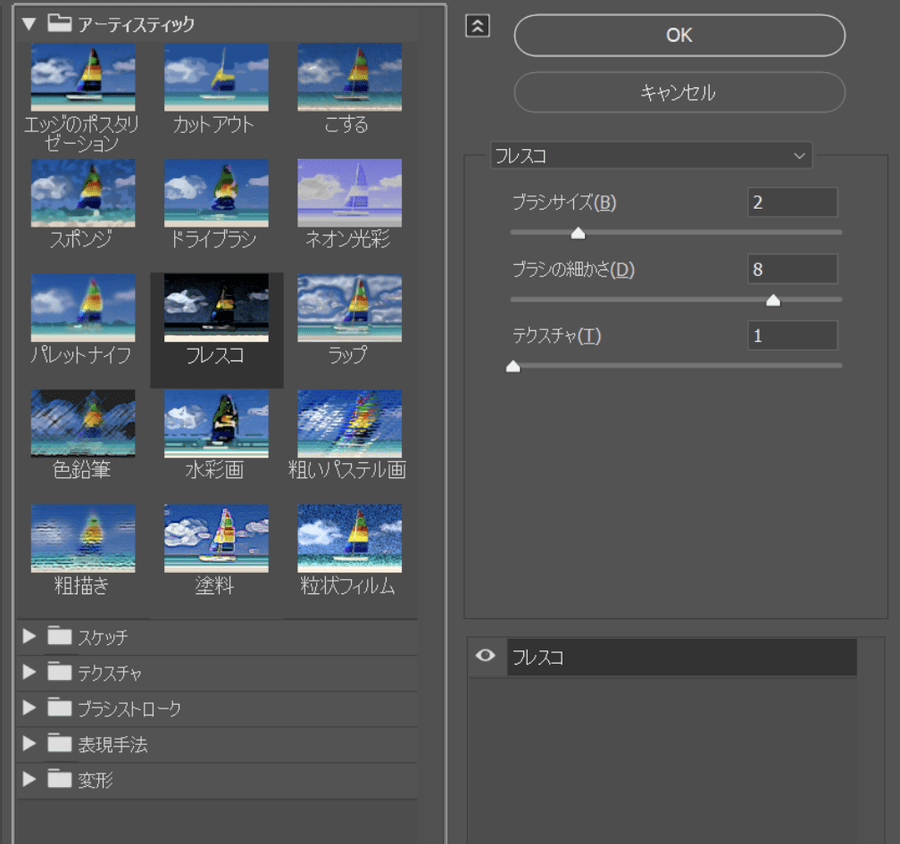Collapse the filter gallery with double-chevron button

point(478,27)
